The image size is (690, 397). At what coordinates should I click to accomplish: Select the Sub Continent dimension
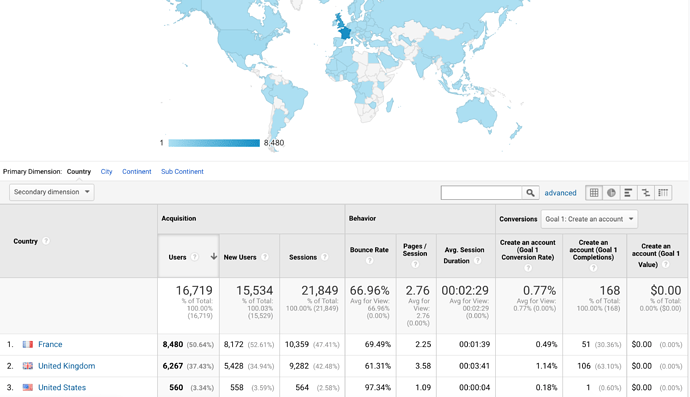click(182, 172)
